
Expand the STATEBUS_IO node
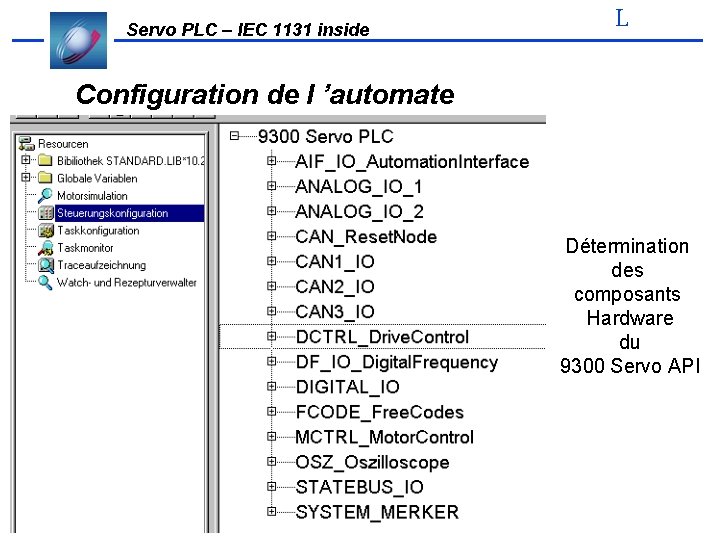pyautogui.click(x=271, y=486)
